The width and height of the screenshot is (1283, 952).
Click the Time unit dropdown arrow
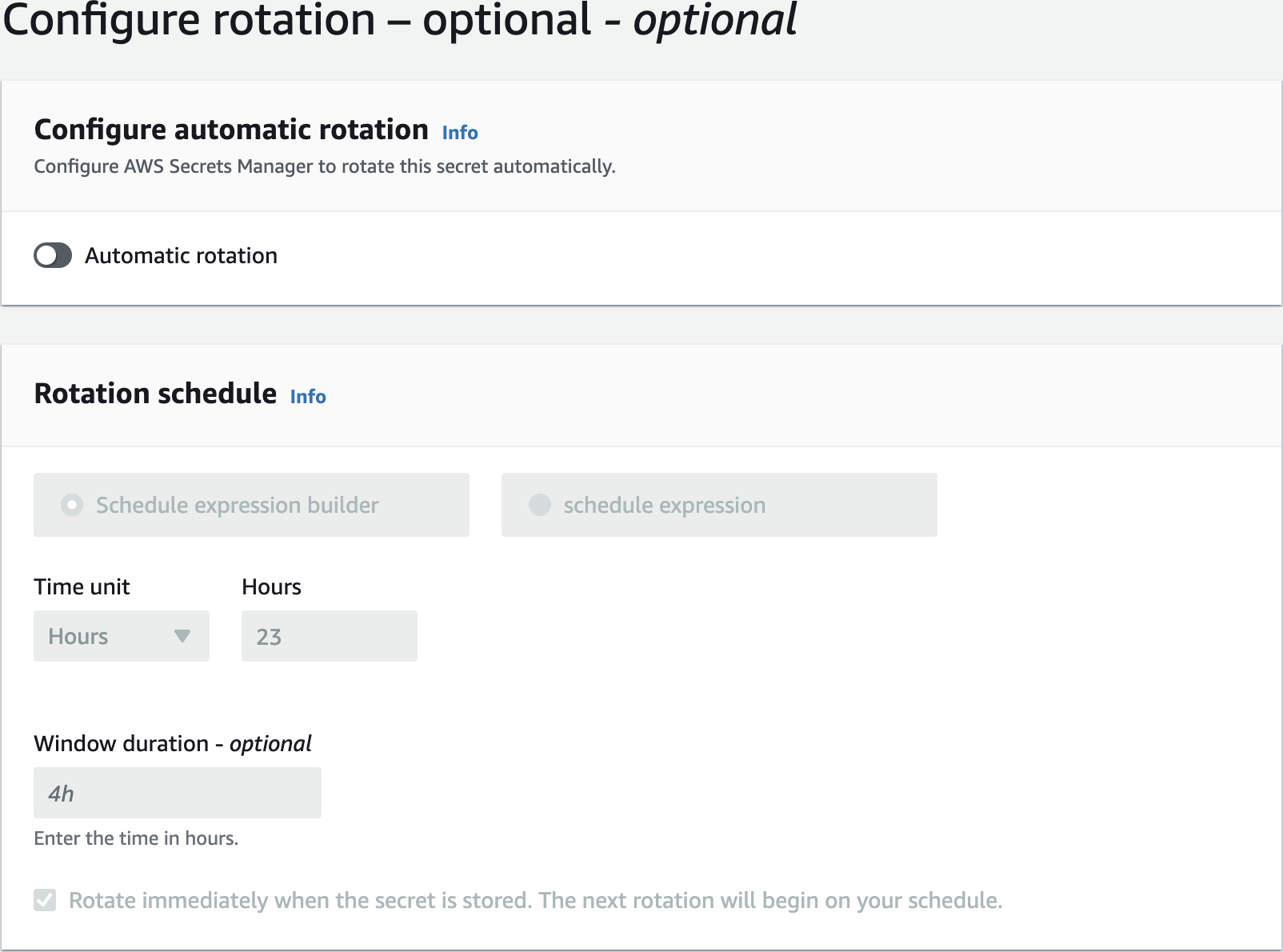coord(182,636)
